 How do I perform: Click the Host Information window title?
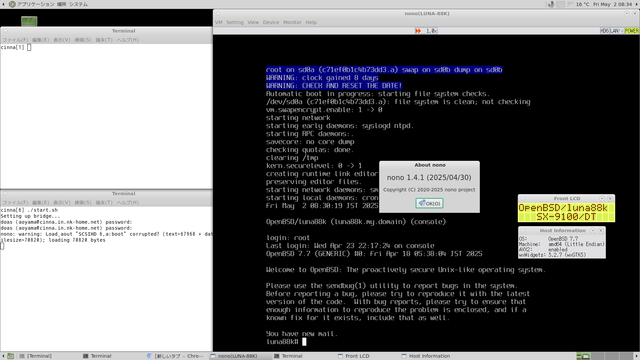coord(562,231)
